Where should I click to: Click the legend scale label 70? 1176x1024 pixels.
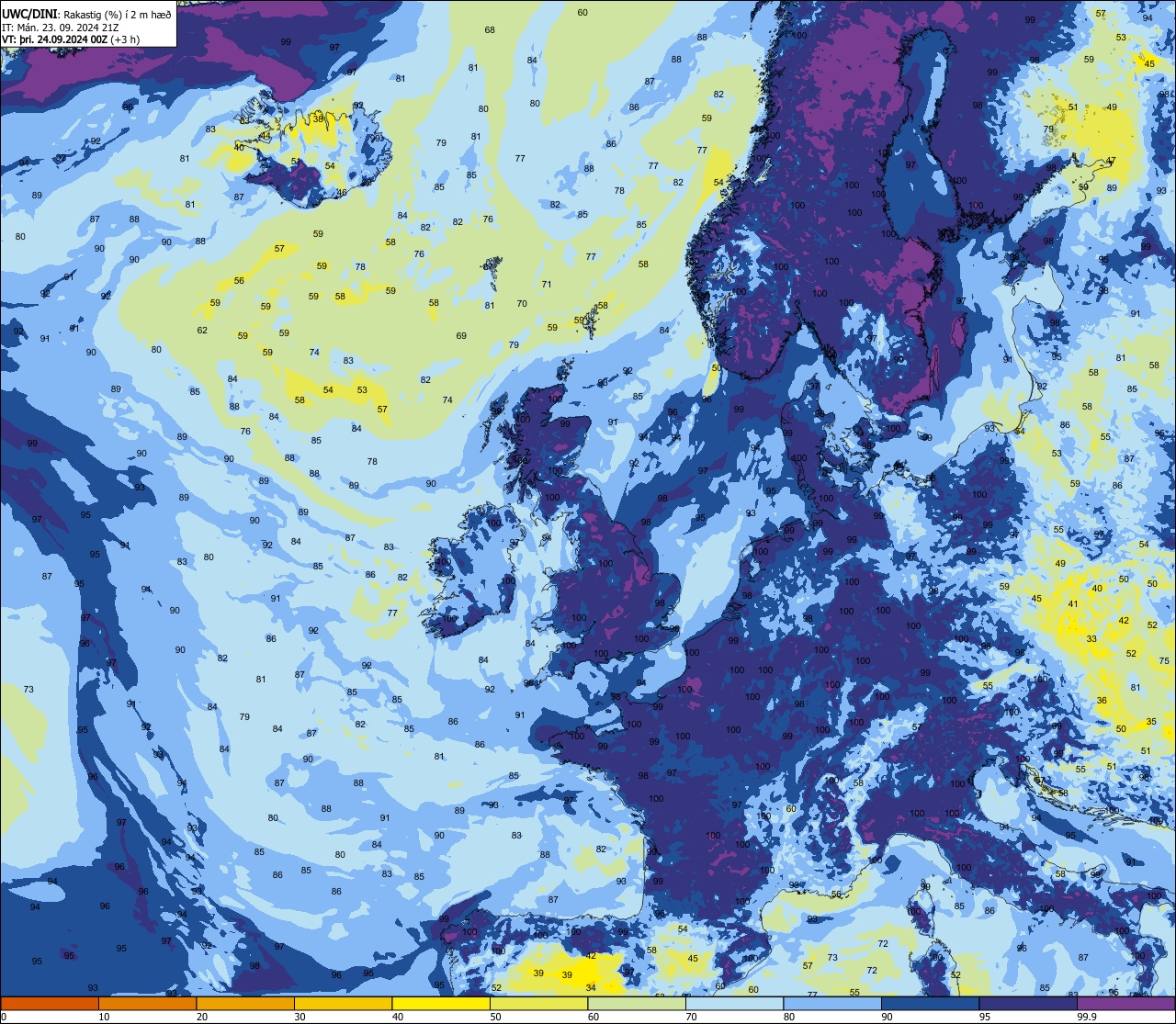[691, 1017]
